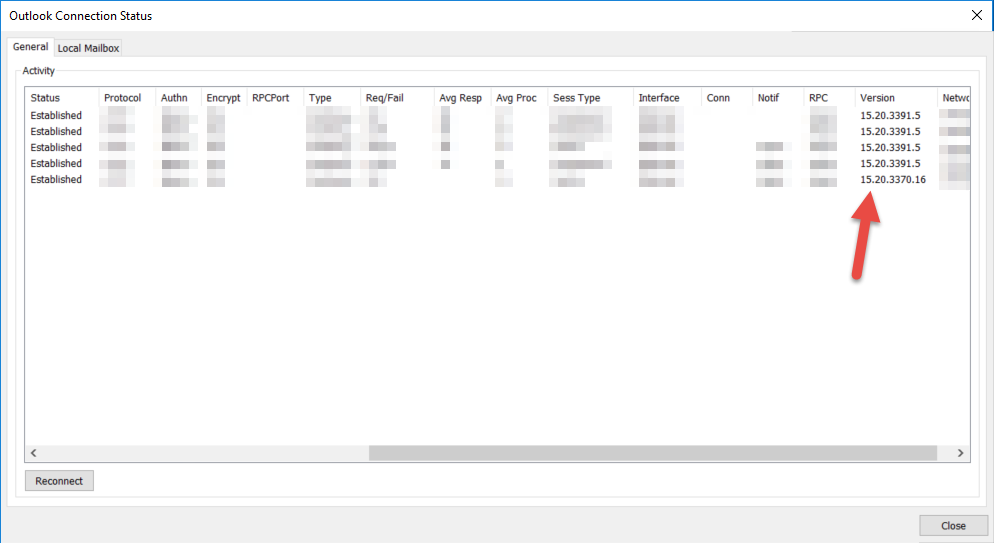The height and width of the screenshot is (543, 994).
Task: Click the RPC column header
Action: [829, 98]
